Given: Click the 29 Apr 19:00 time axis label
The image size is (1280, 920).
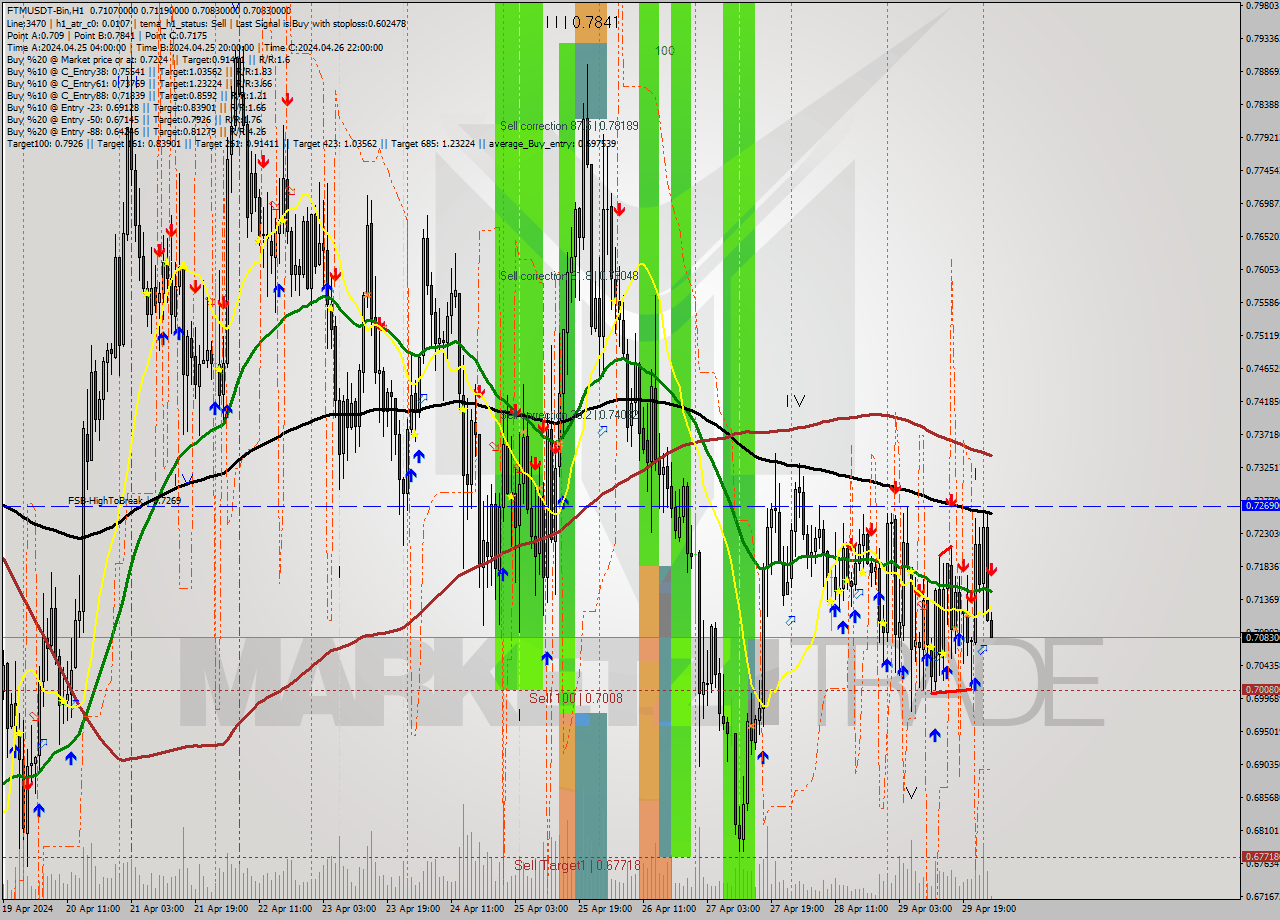Looking at the screenshot, I should [989, 909].
